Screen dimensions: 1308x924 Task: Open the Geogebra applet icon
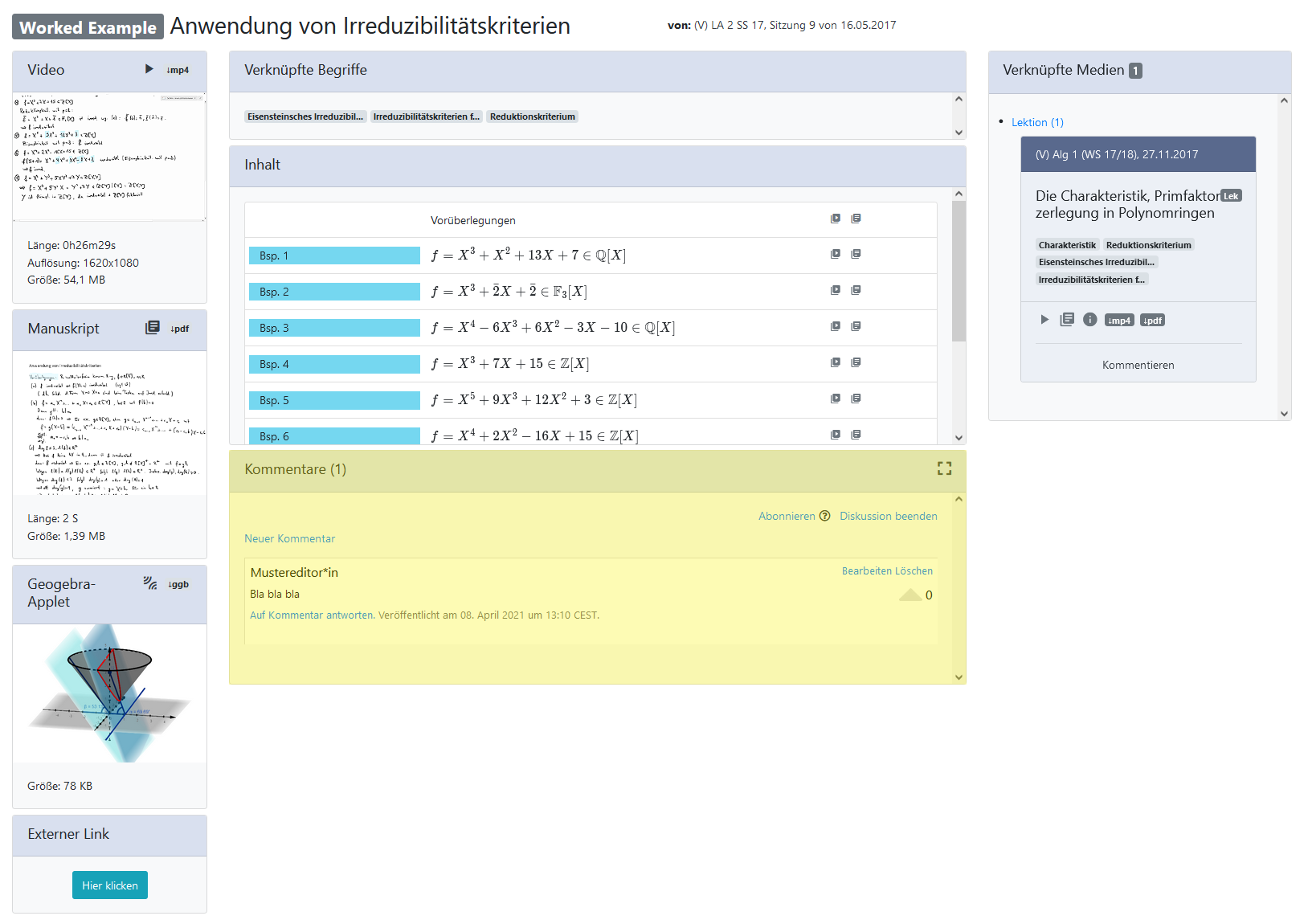point(150,583)
